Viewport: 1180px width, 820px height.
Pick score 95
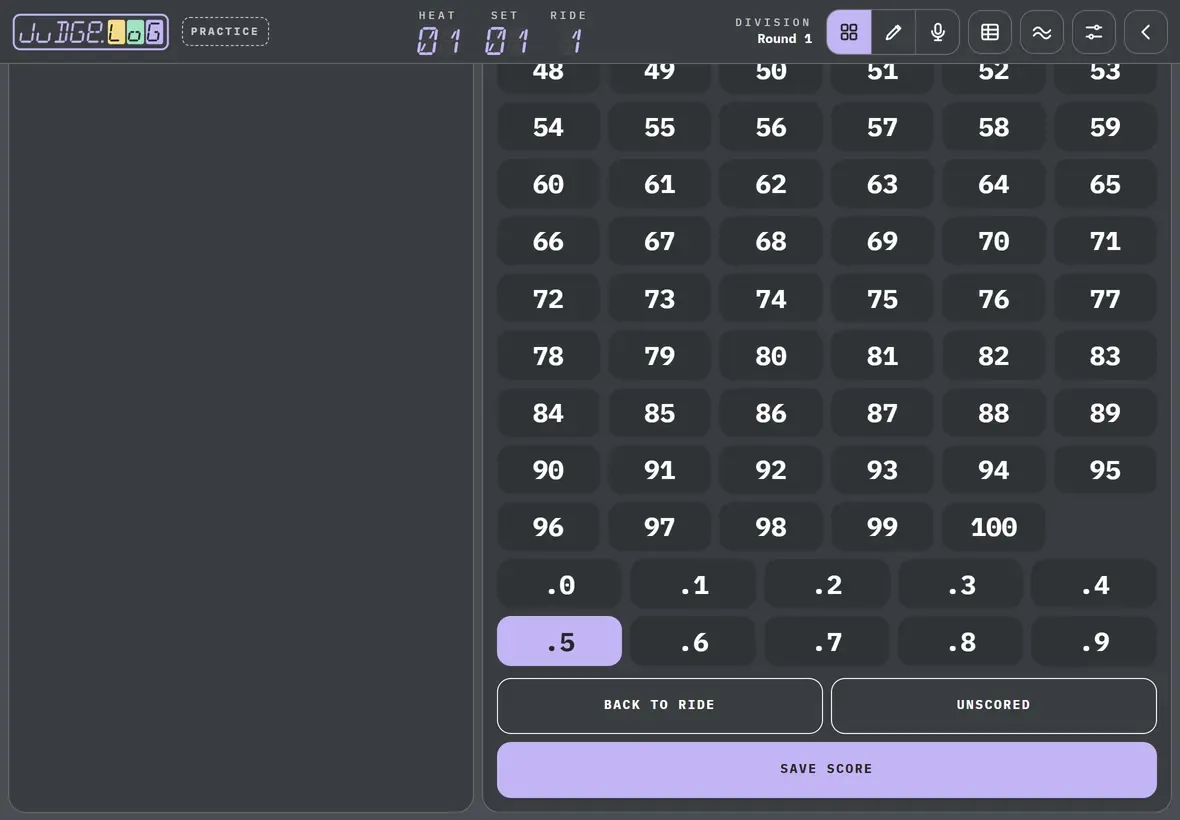point(1105,469)
